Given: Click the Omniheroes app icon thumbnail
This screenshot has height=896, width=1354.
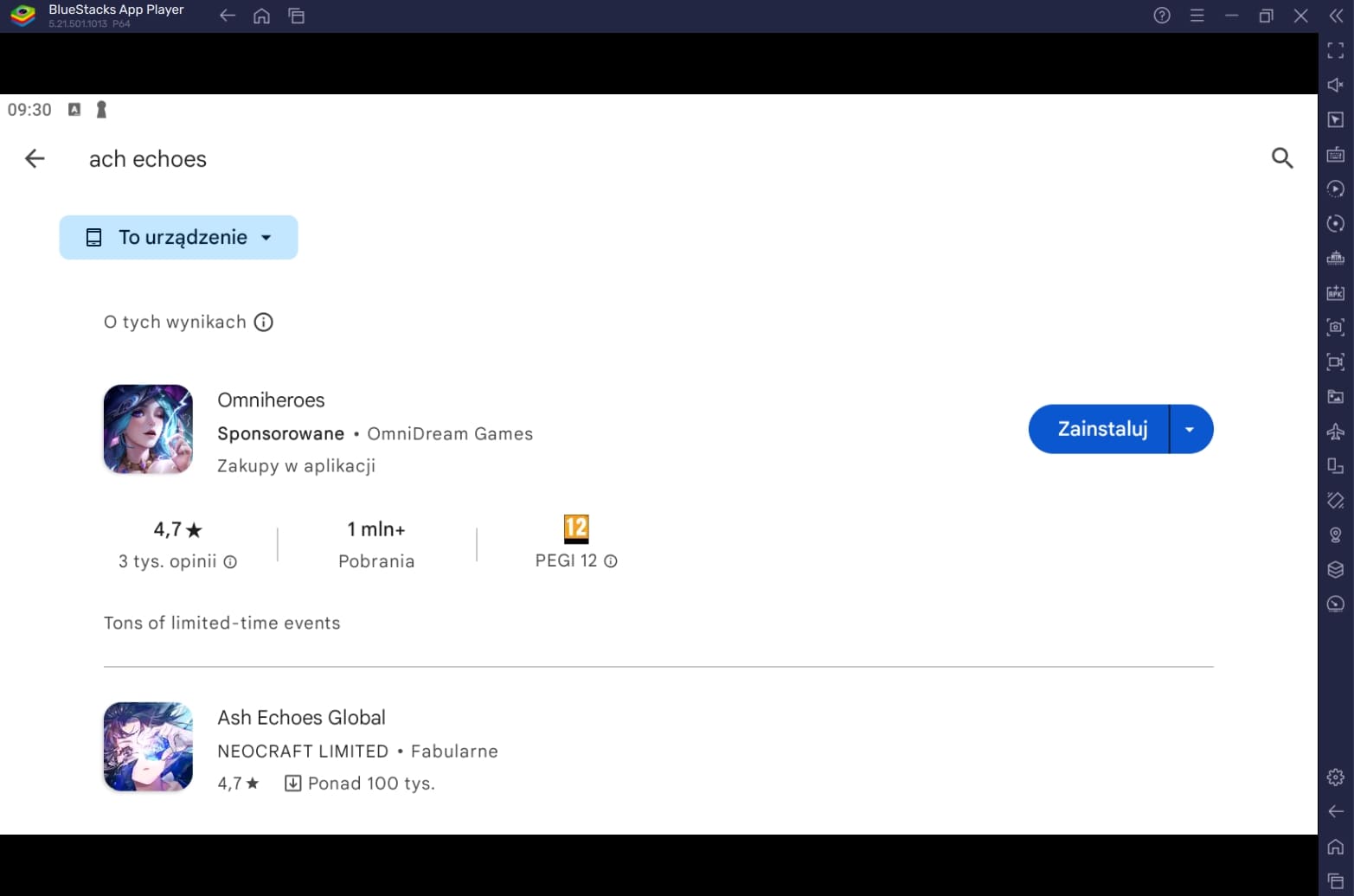Looking at the screenshot, I should coord(148,429).
